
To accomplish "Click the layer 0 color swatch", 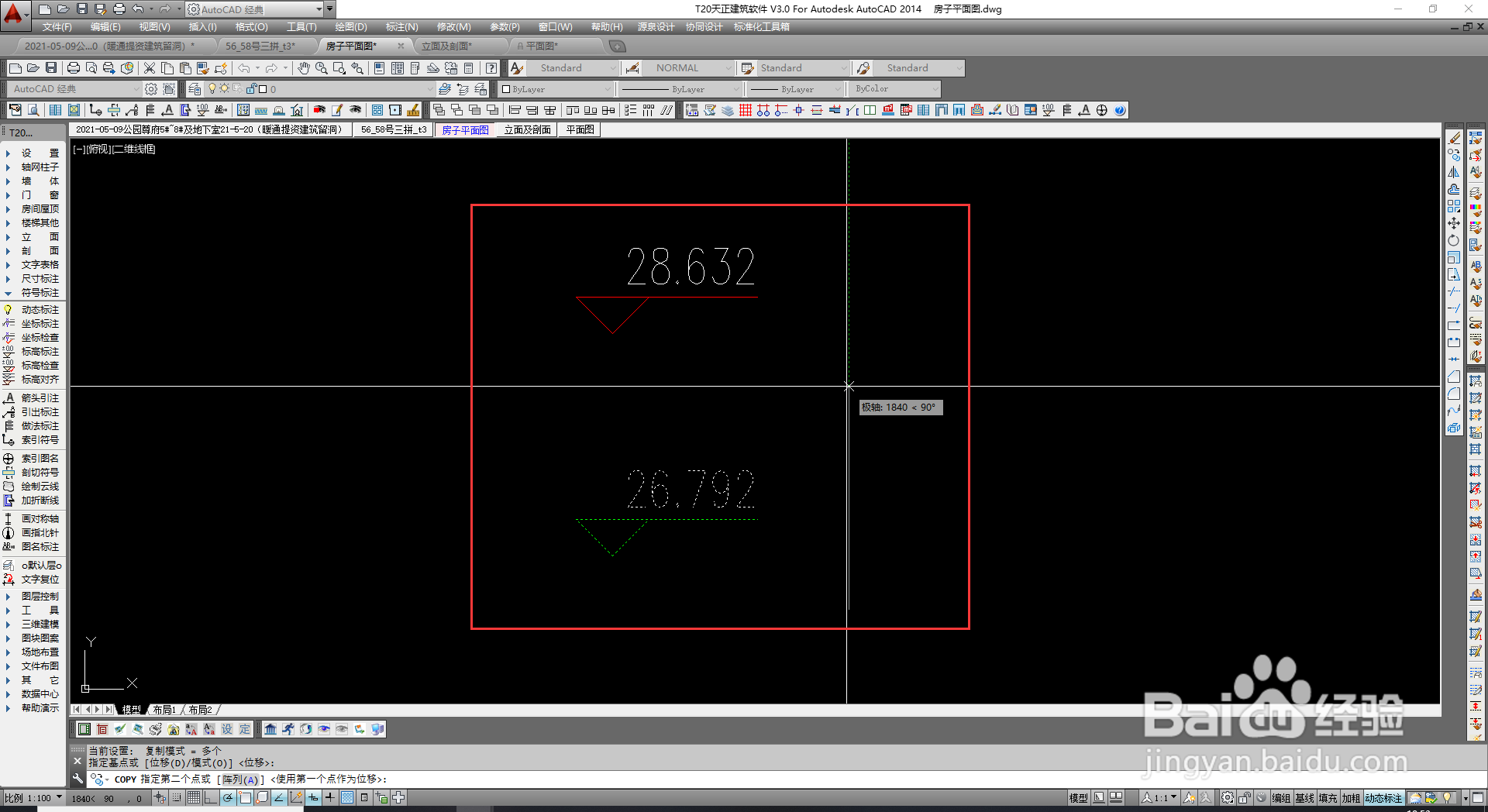I will (263, 89).
